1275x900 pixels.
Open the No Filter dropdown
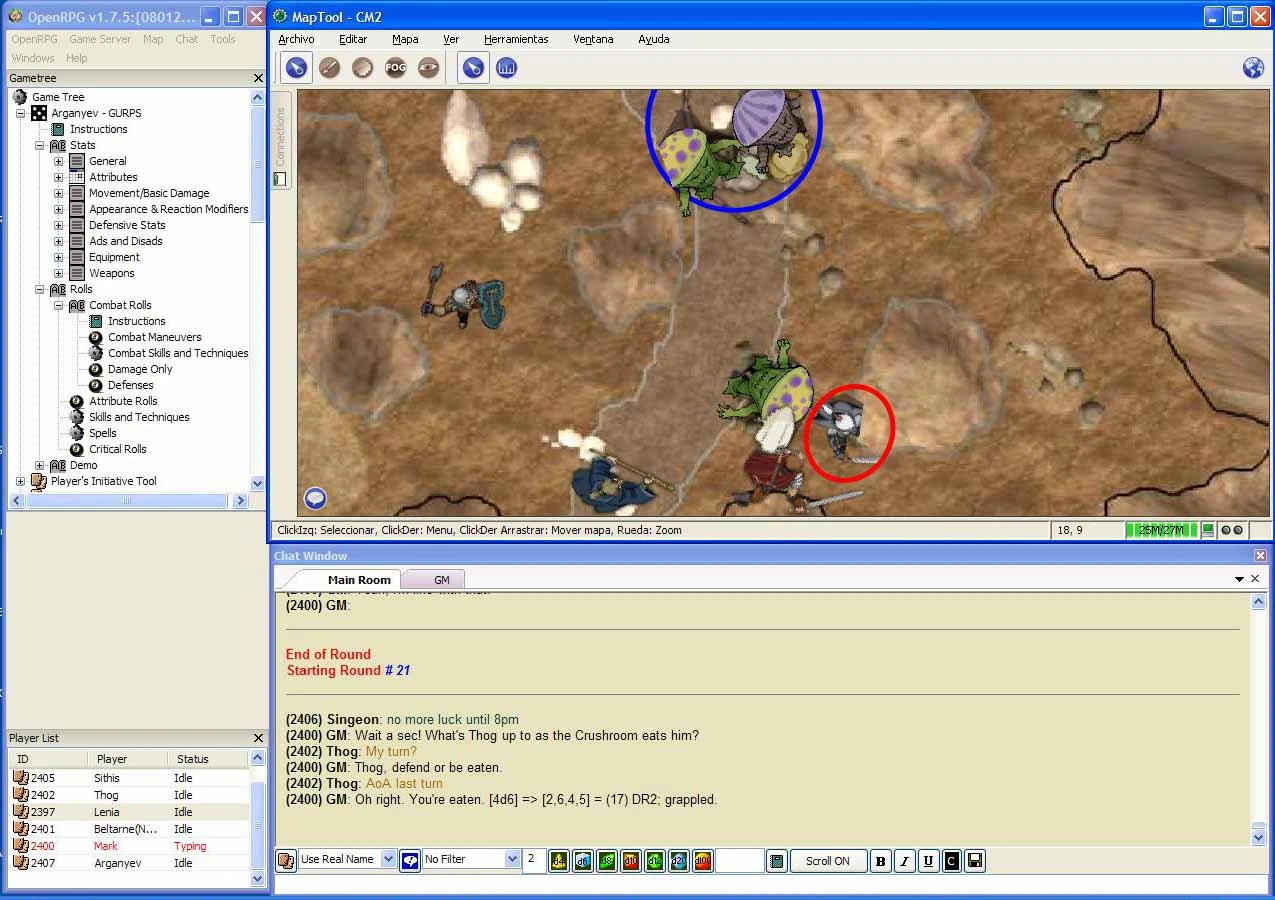471,859
